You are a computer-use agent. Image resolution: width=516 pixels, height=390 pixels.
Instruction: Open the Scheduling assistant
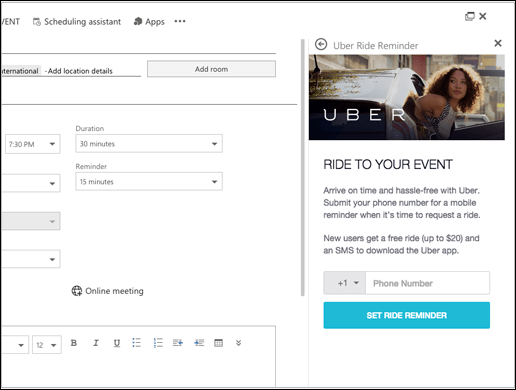point(77,22)
